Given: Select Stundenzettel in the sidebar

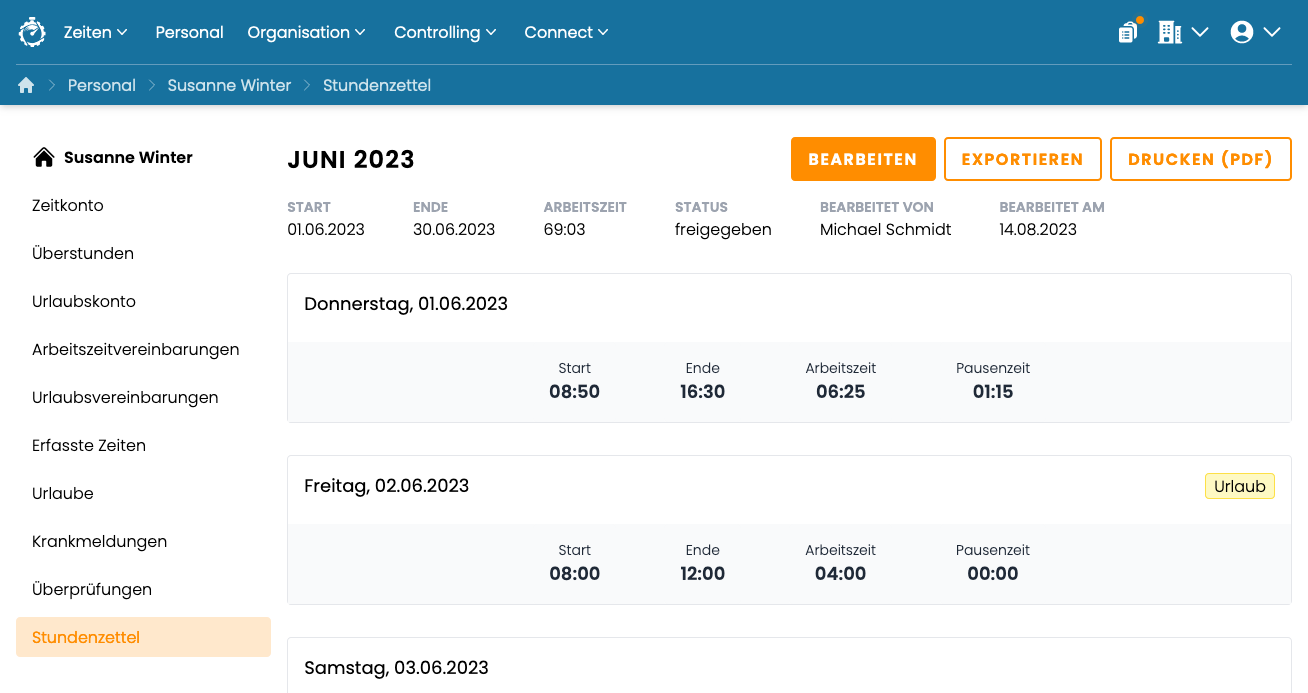Looking at the screenshot, I should [143, 637].
